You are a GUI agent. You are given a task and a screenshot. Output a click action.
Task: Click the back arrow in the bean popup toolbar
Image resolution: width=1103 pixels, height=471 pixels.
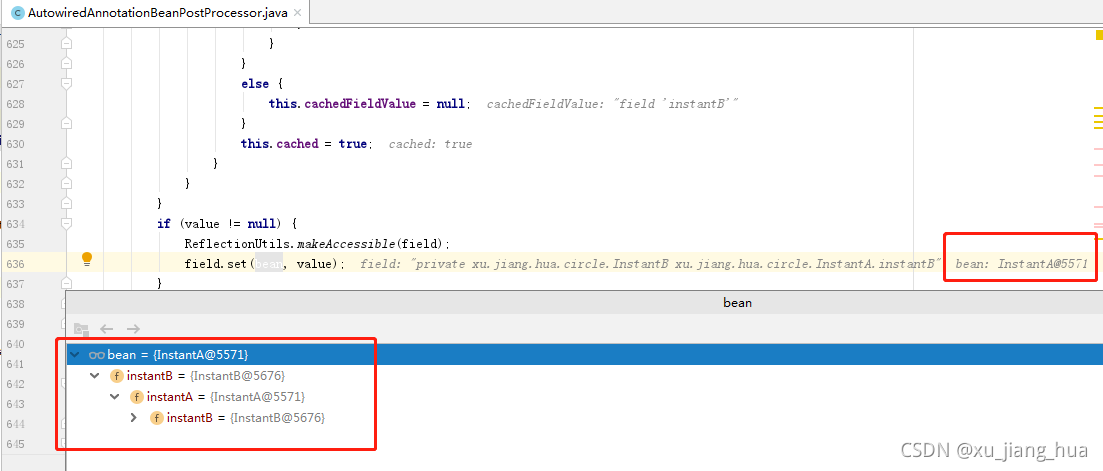click(106, 328)
